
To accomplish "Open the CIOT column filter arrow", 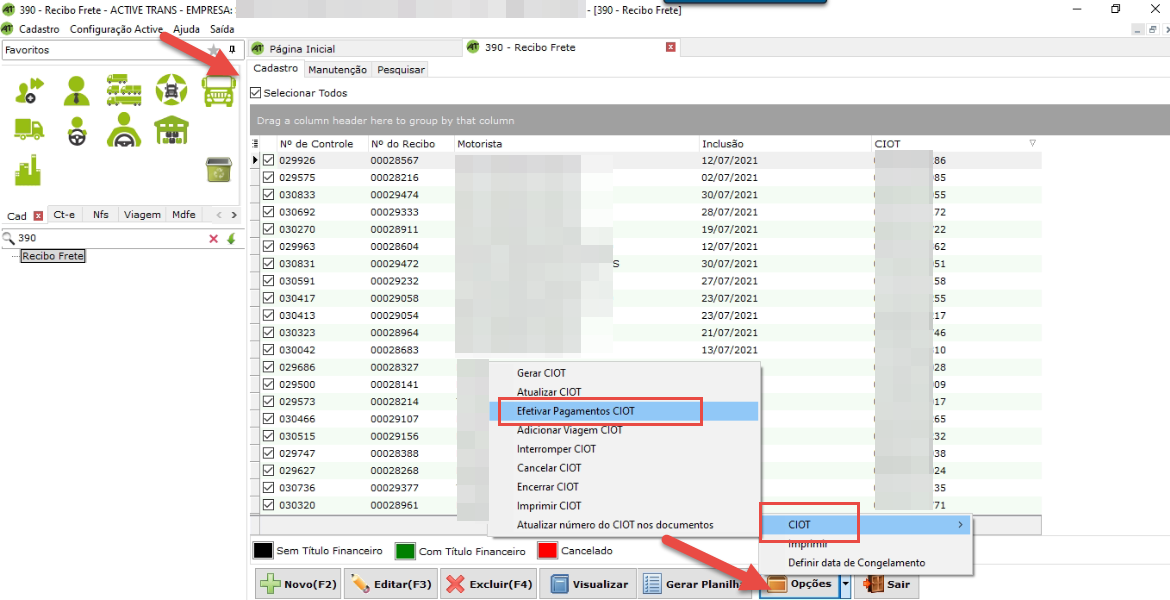I will (1033, 144).
